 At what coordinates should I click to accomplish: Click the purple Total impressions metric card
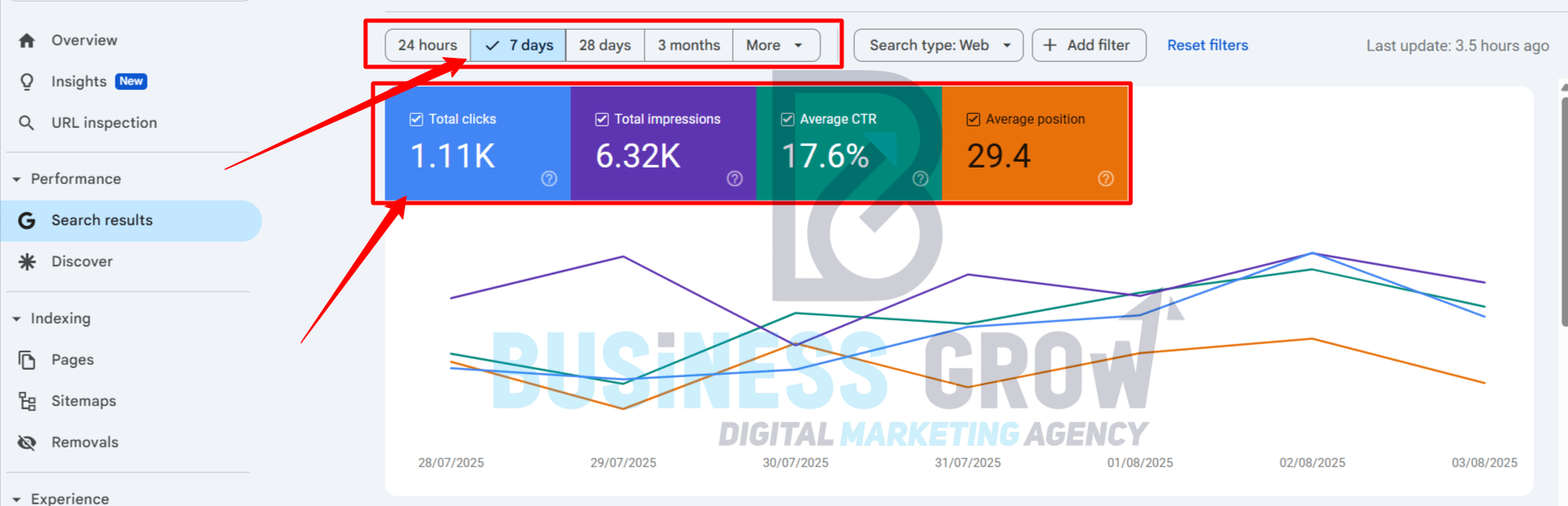[664, 144]
